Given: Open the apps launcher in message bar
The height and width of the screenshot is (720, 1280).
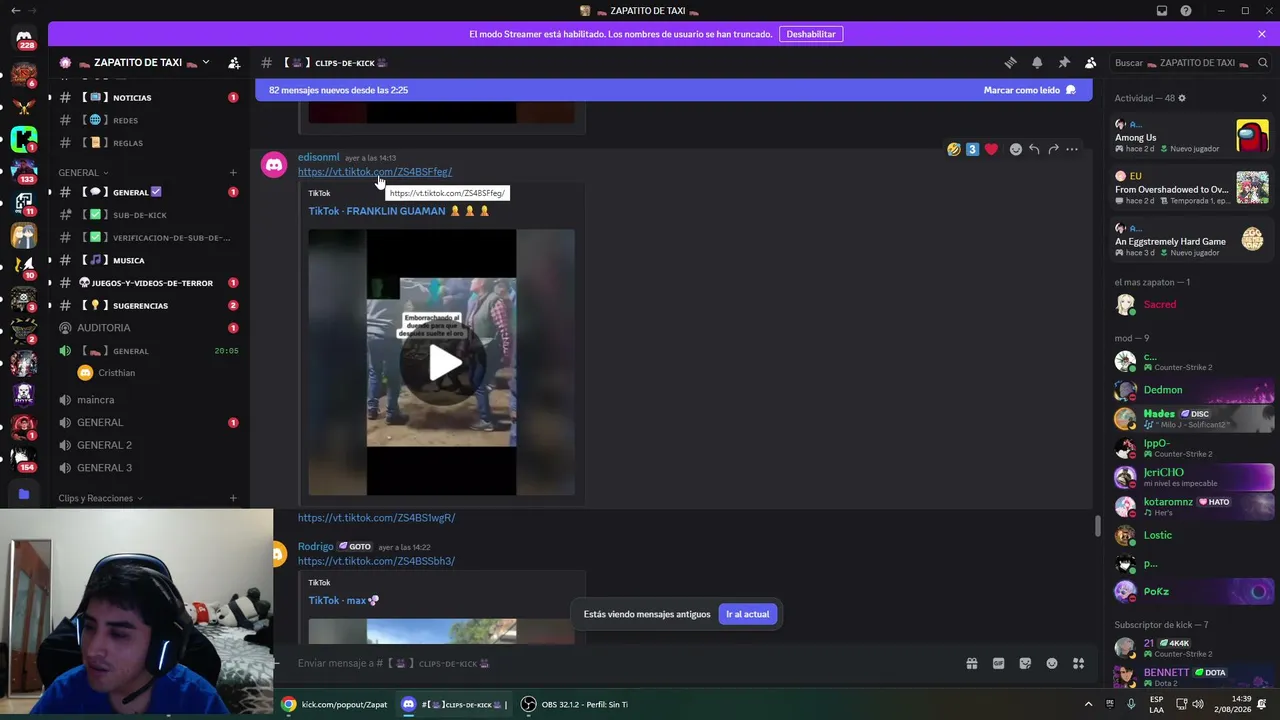Looking at the screenshot, I should 1078,663.
